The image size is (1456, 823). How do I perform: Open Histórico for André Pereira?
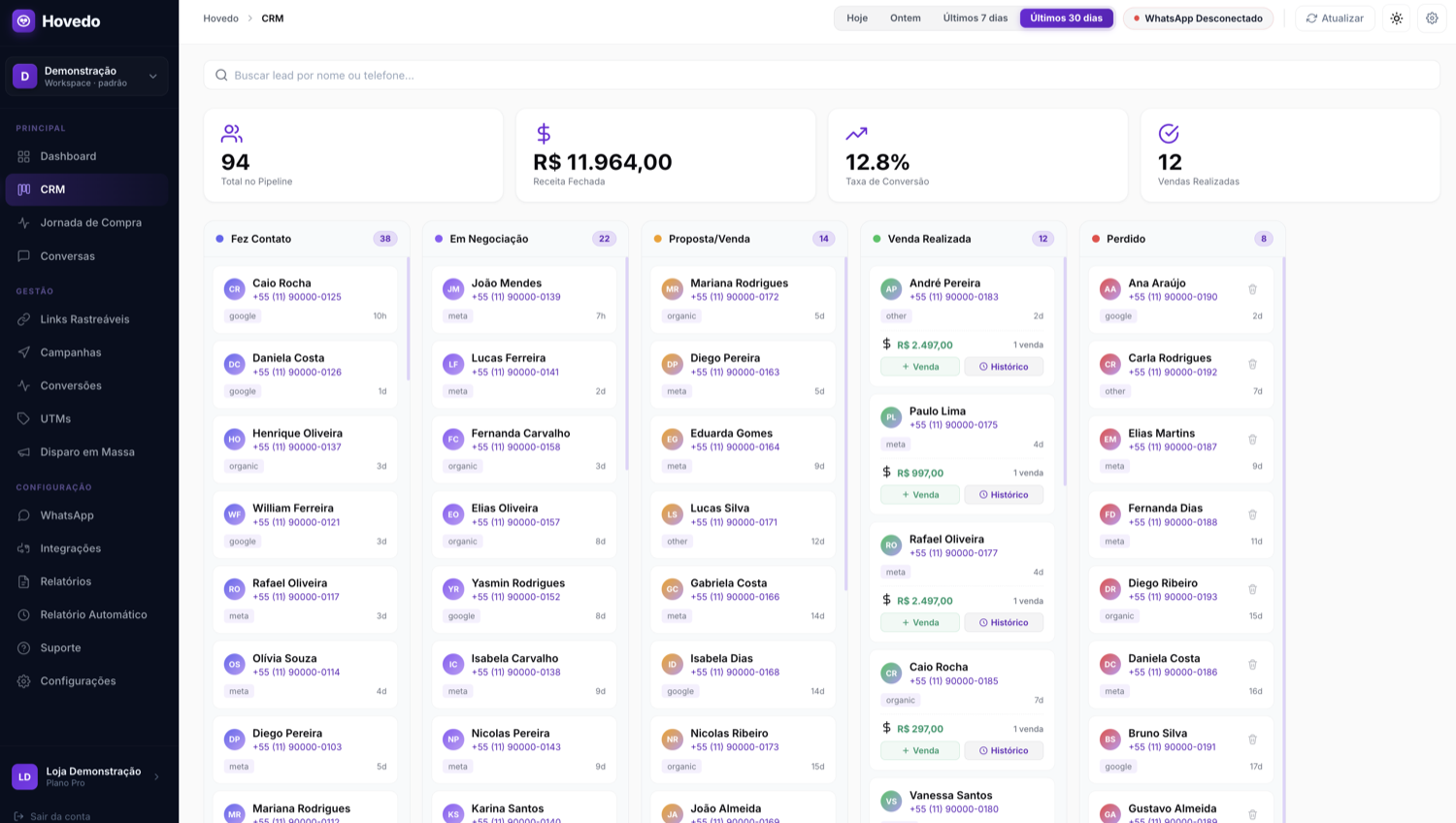point(1004,367)
